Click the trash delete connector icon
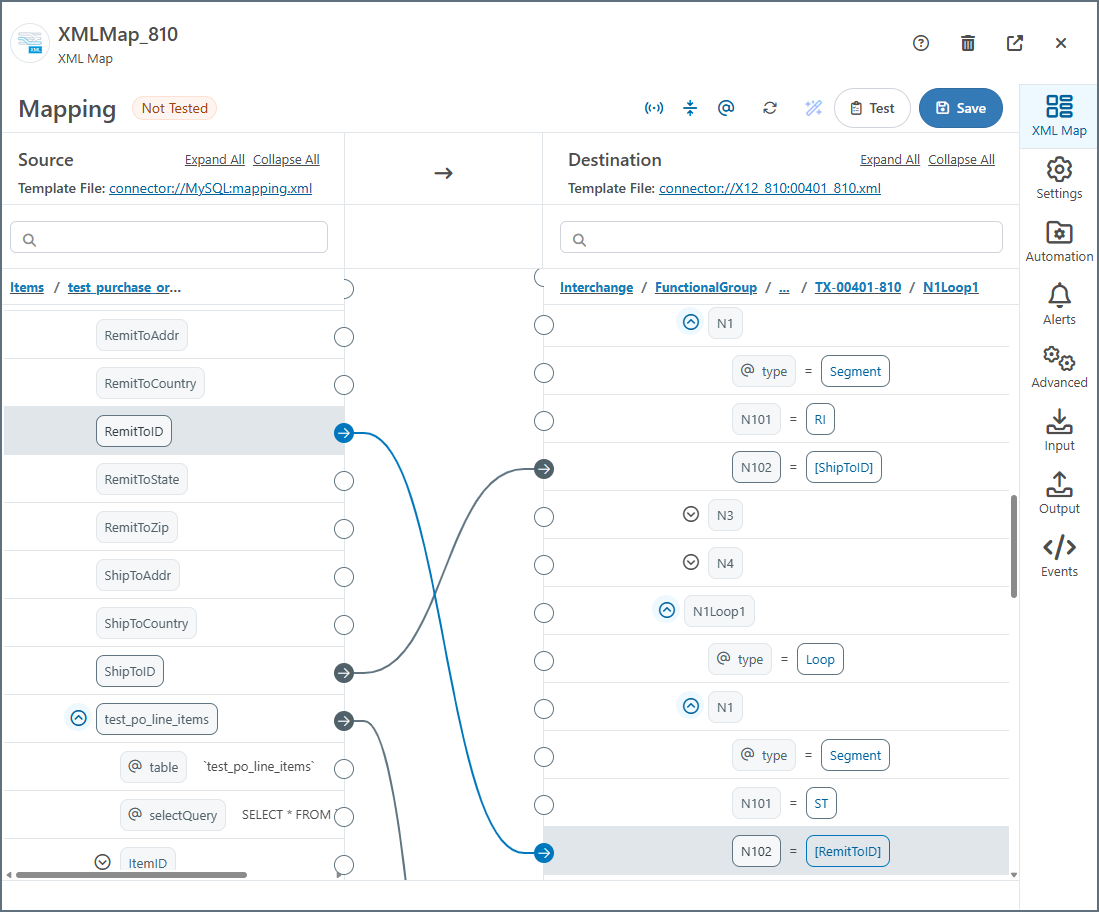Screen dimensions: 1099x912 (968, 43)
